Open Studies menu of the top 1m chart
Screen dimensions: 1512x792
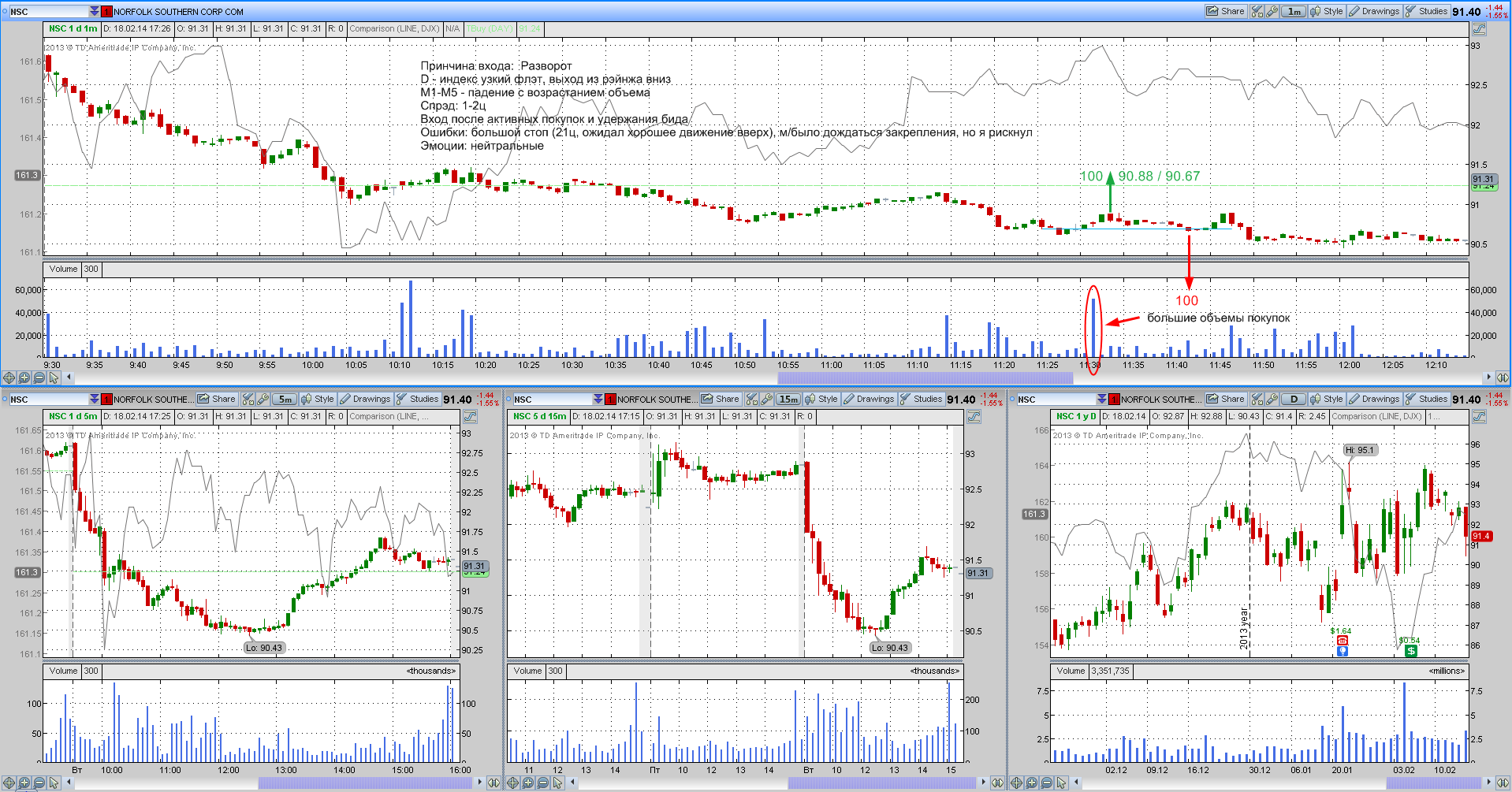click(x=1426, y=11)
